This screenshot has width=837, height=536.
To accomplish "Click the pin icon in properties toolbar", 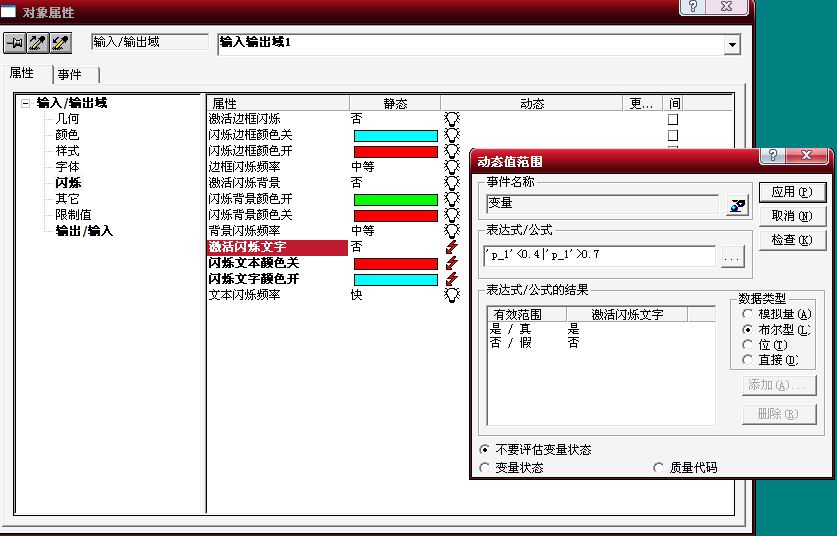I will pos(15,43).
